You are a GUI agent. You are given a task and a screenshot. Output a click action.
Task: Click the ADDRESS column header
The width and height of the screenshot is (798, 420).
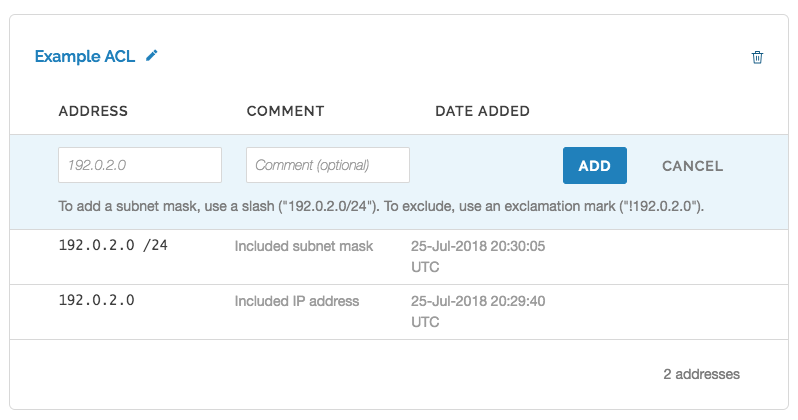[x=93, y=111]
